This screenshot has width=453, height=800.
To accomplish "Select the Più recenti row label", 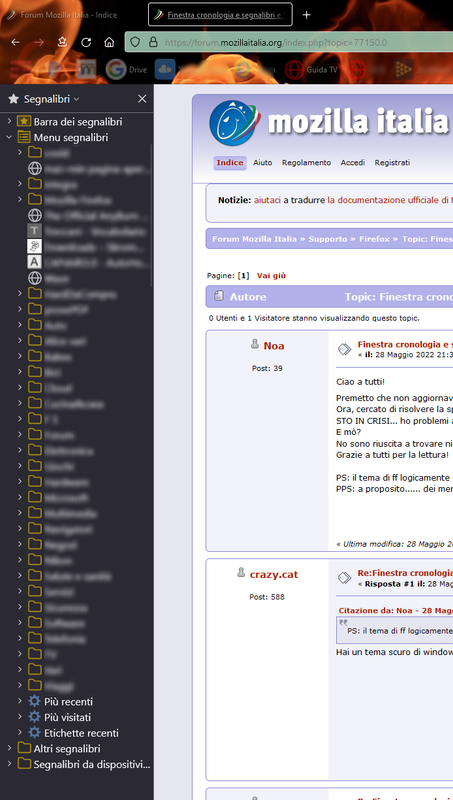I will 68,701.
